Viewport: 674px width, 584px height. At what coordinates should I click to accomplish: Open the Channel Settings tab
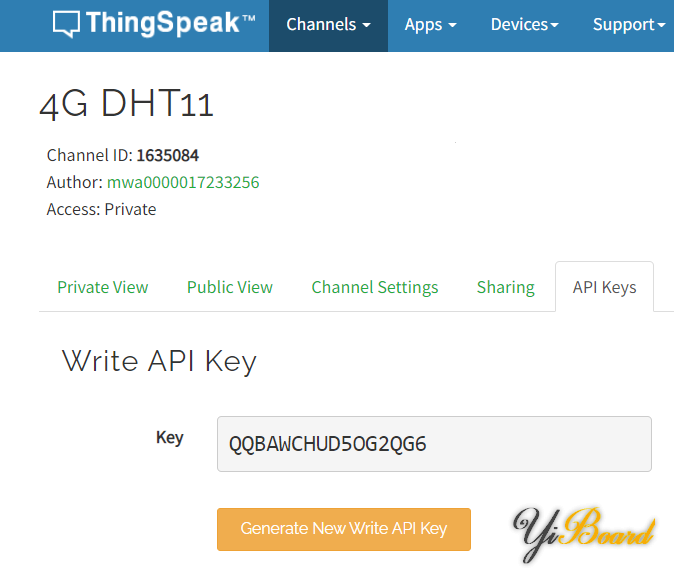375,287
